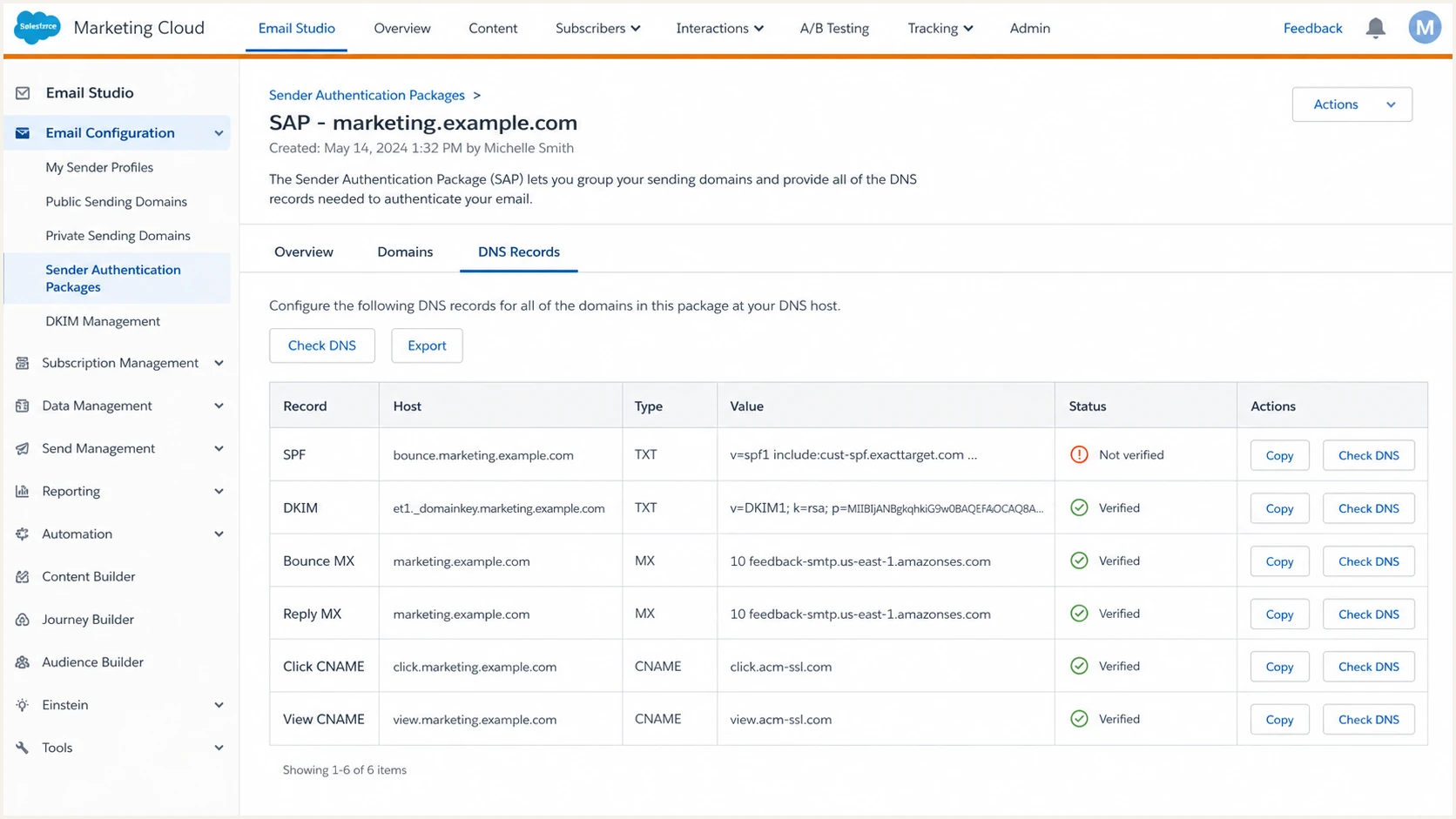Open the Admin navigation item

pyautogui.click(x=1029, y=28)
